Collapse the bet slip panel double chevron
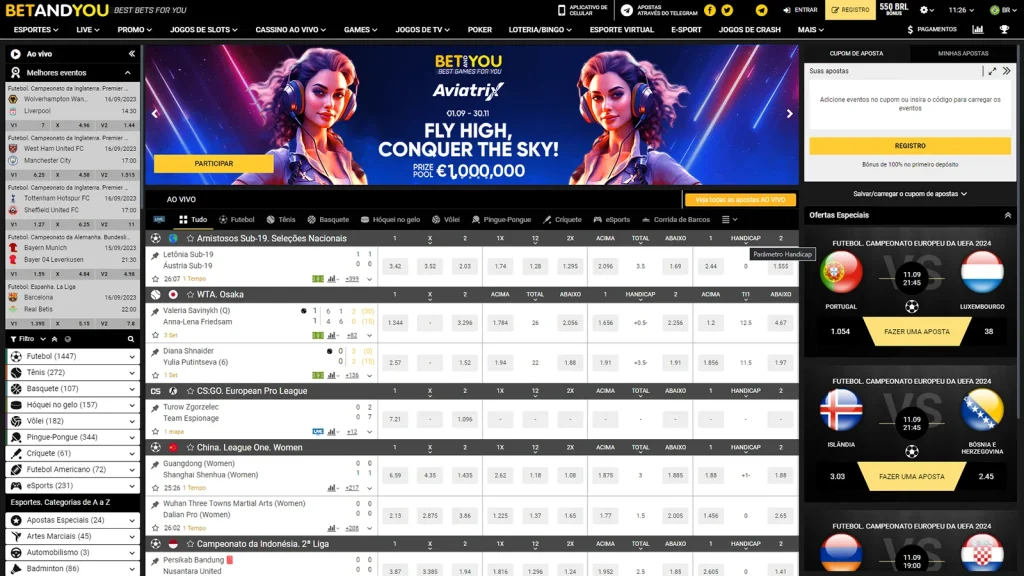 pyautogui.click(x=1006, y=71)
